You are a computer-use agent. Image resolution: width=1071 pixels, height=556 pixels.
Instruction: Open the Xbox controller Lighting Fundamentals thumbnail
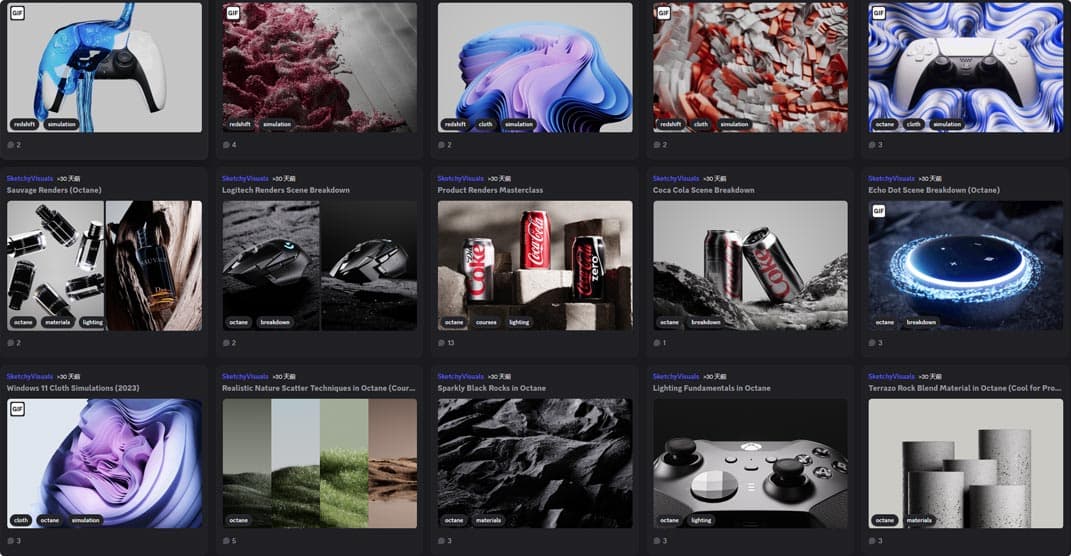pos(750,463)
